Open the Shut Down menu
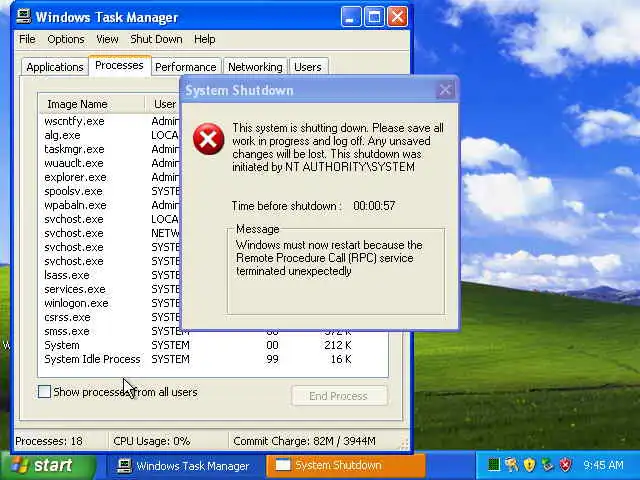 [156, 39]
